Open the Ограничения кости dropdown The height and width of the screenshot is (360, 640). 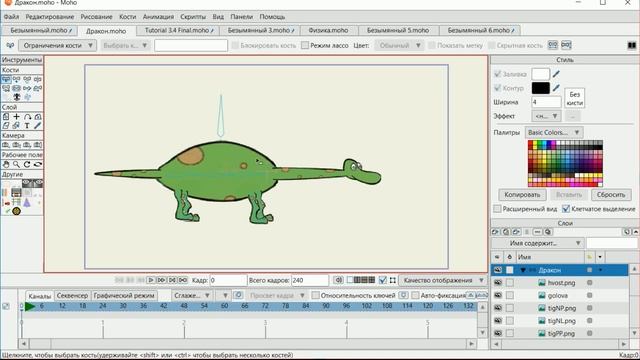(x=58, y=45)
